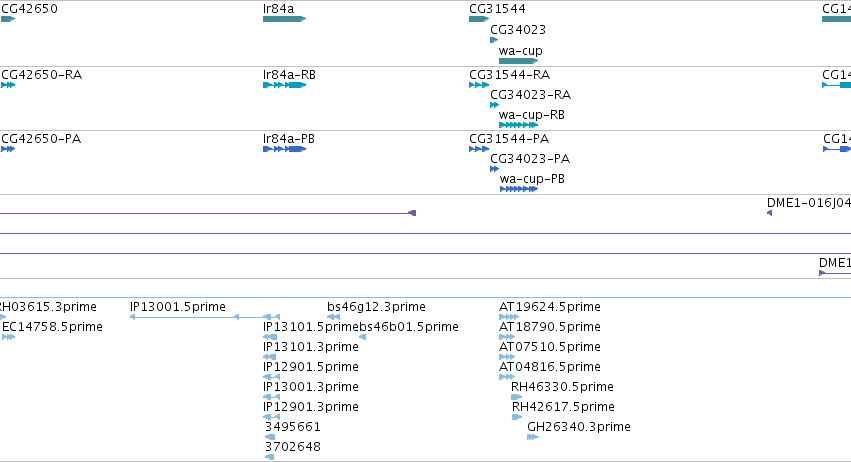Click the RH46330.5prime EST label
Viewport: 851px width, 462px height.
pyautogui.click(x=562, y=387)
